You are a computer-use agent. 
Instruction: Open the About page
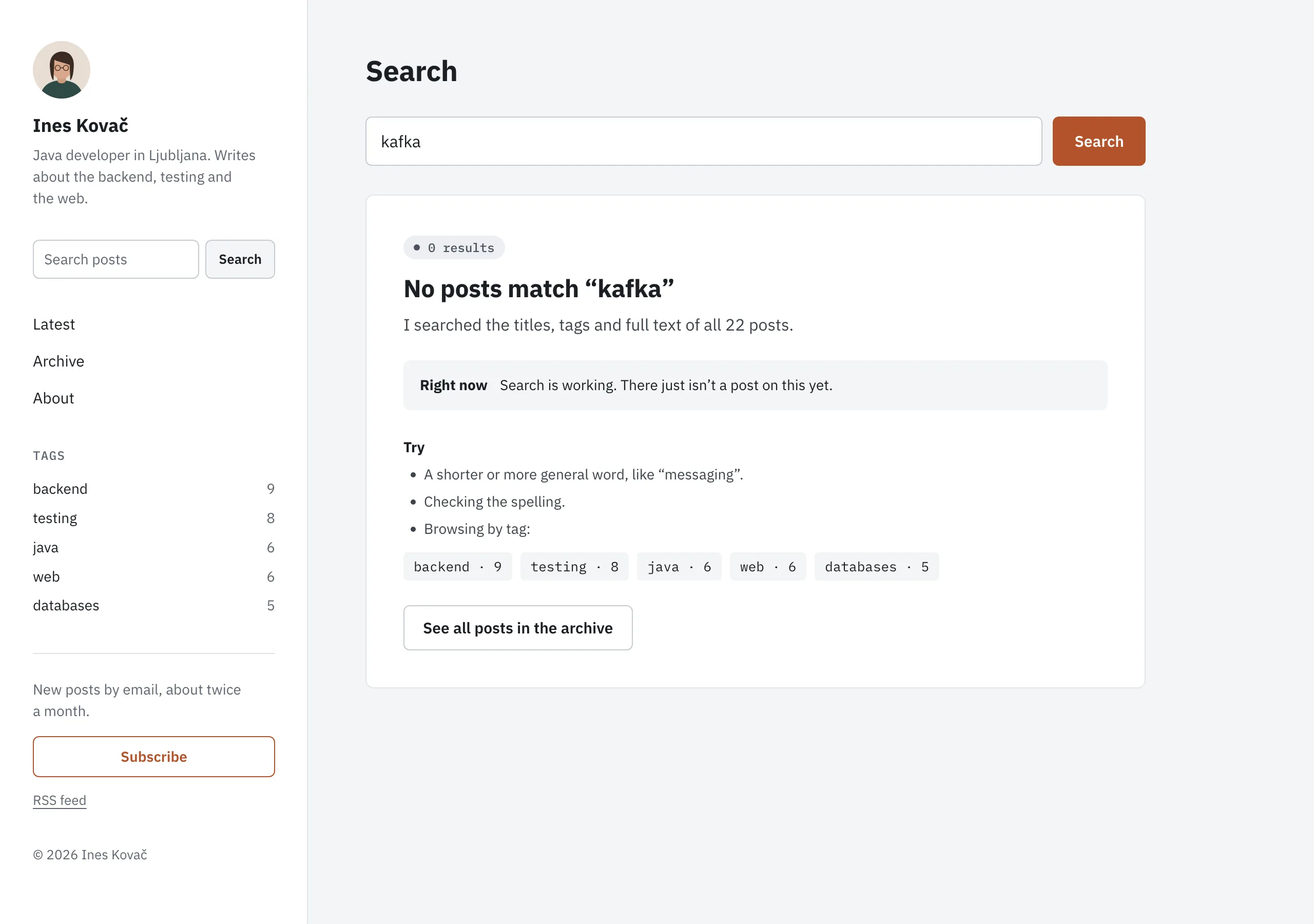click(x=53, y=398)
